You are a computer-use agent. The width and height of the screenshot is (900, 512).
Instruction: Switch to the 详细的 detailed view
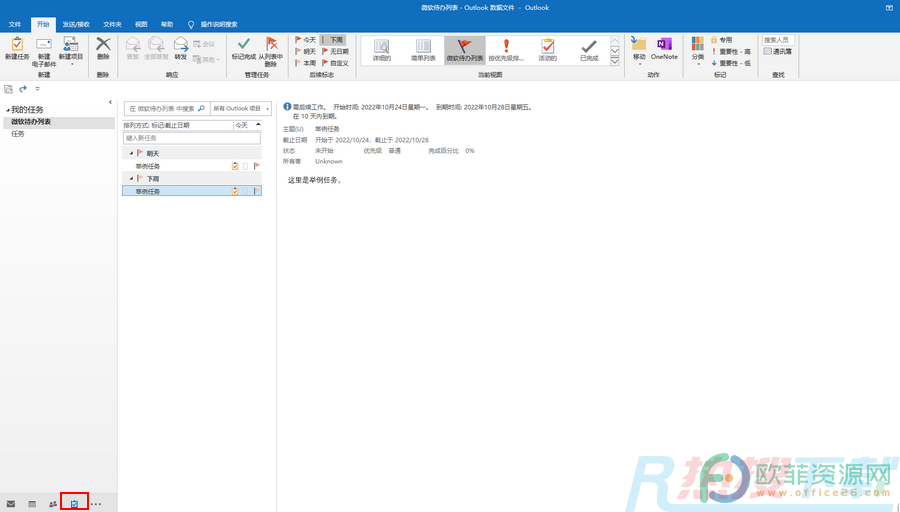point(382,50)
